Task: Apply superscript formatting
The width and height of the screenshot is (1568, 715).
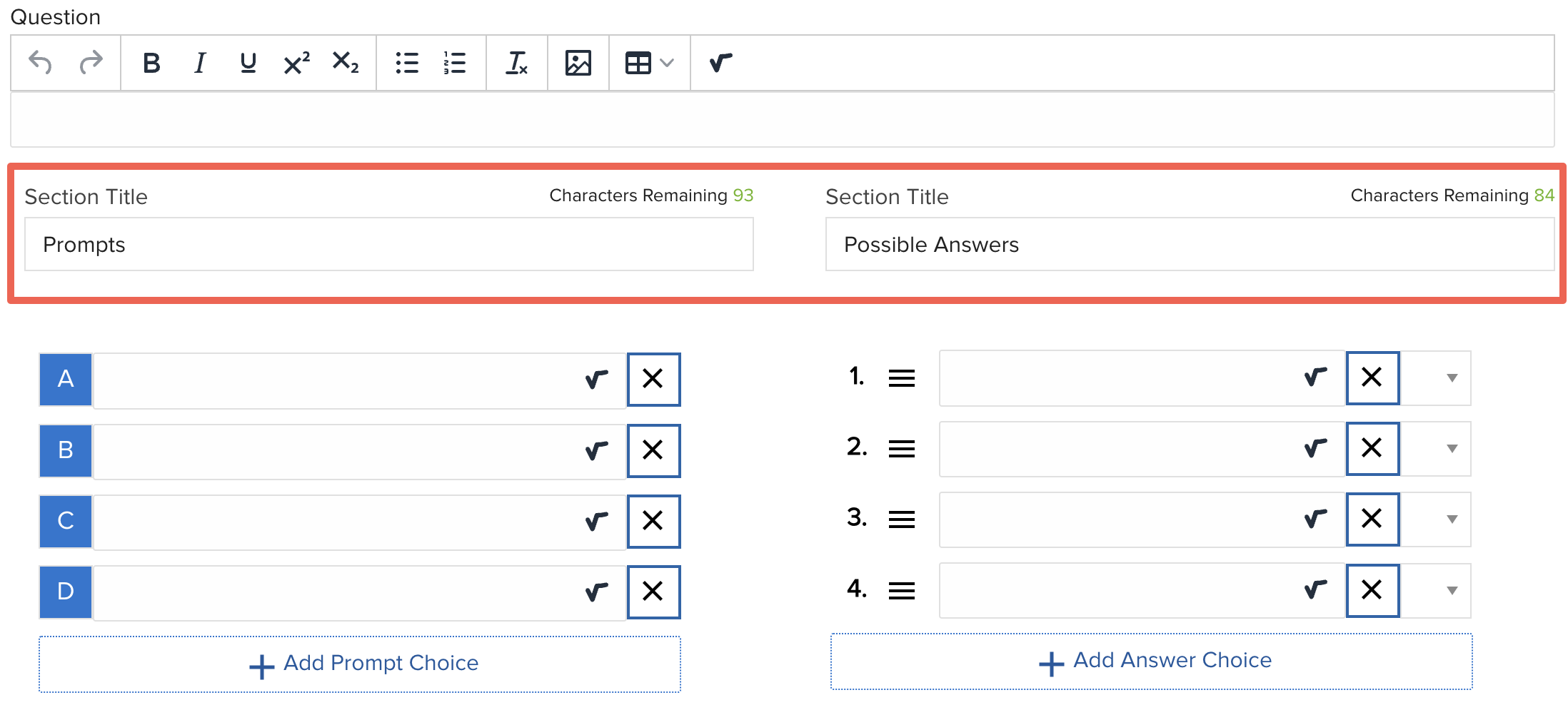Action: coord(296,63)
